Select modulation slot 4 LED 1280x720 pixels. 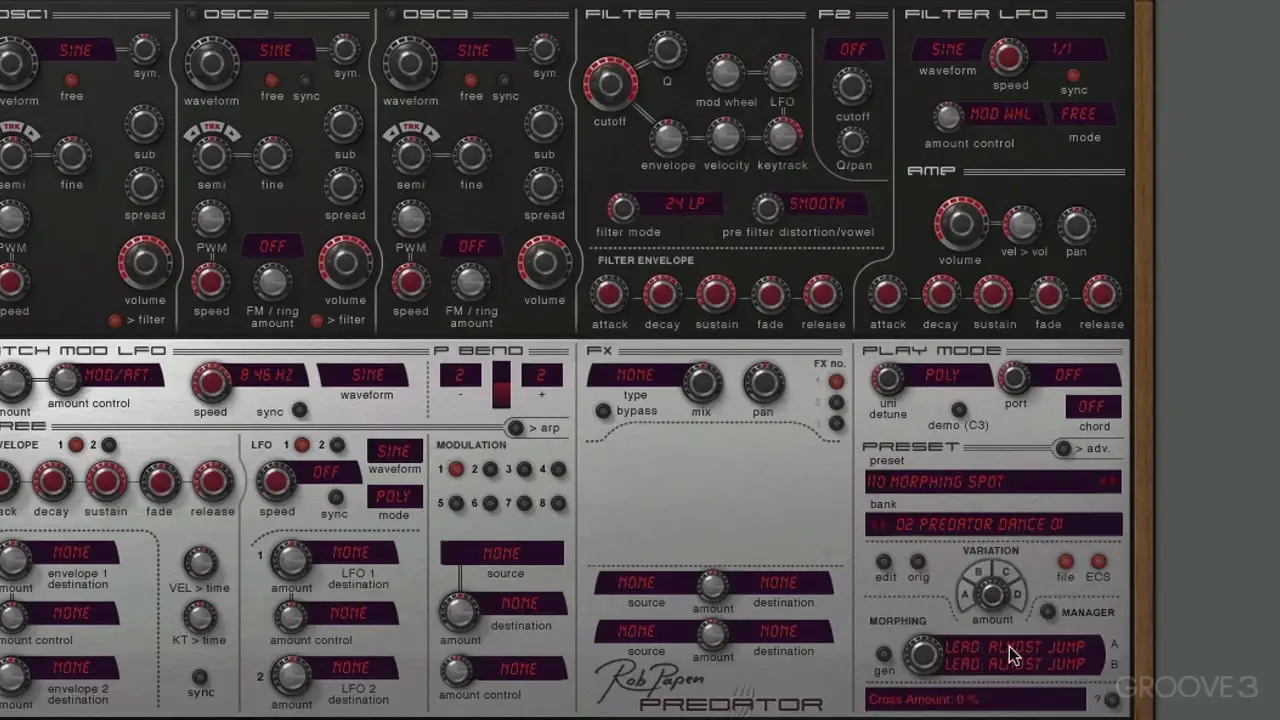(x=558, y=469)
